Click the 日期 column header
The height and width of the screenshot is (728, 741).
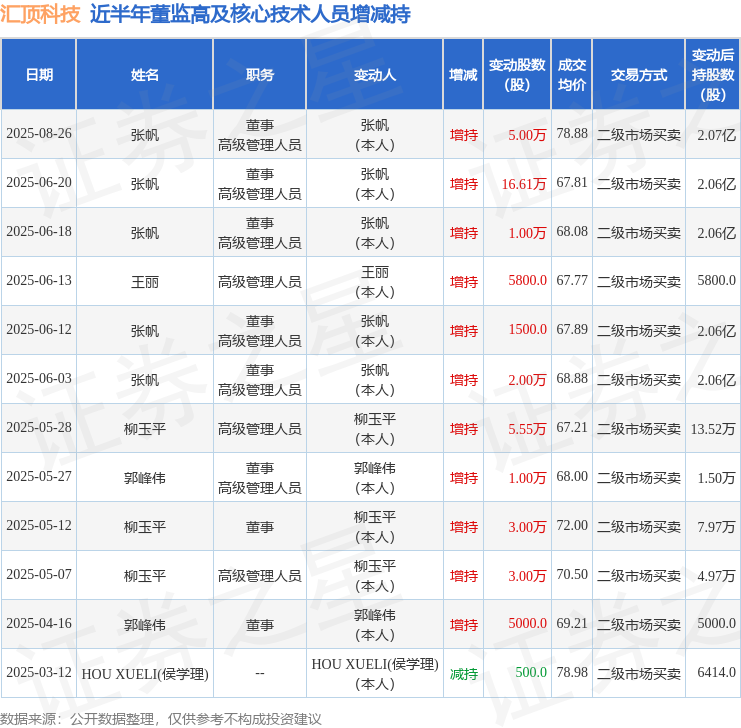click(x=39, y=75)
